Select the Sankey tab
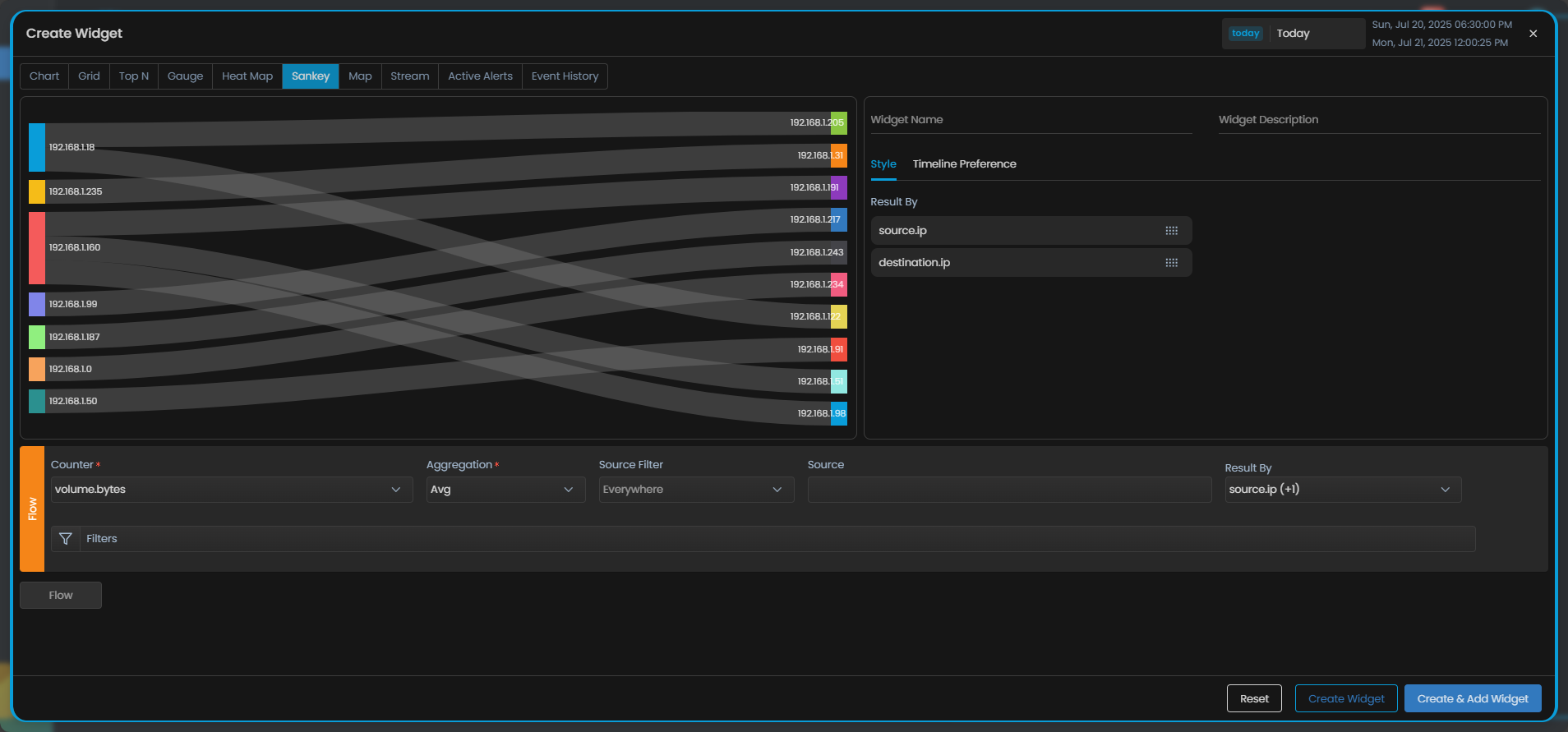1568x732 pixels. click(x=311, y=76)
